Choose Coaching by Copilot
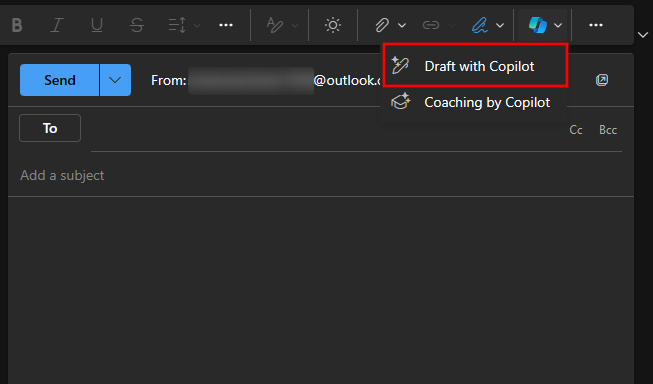 [474, 102]
